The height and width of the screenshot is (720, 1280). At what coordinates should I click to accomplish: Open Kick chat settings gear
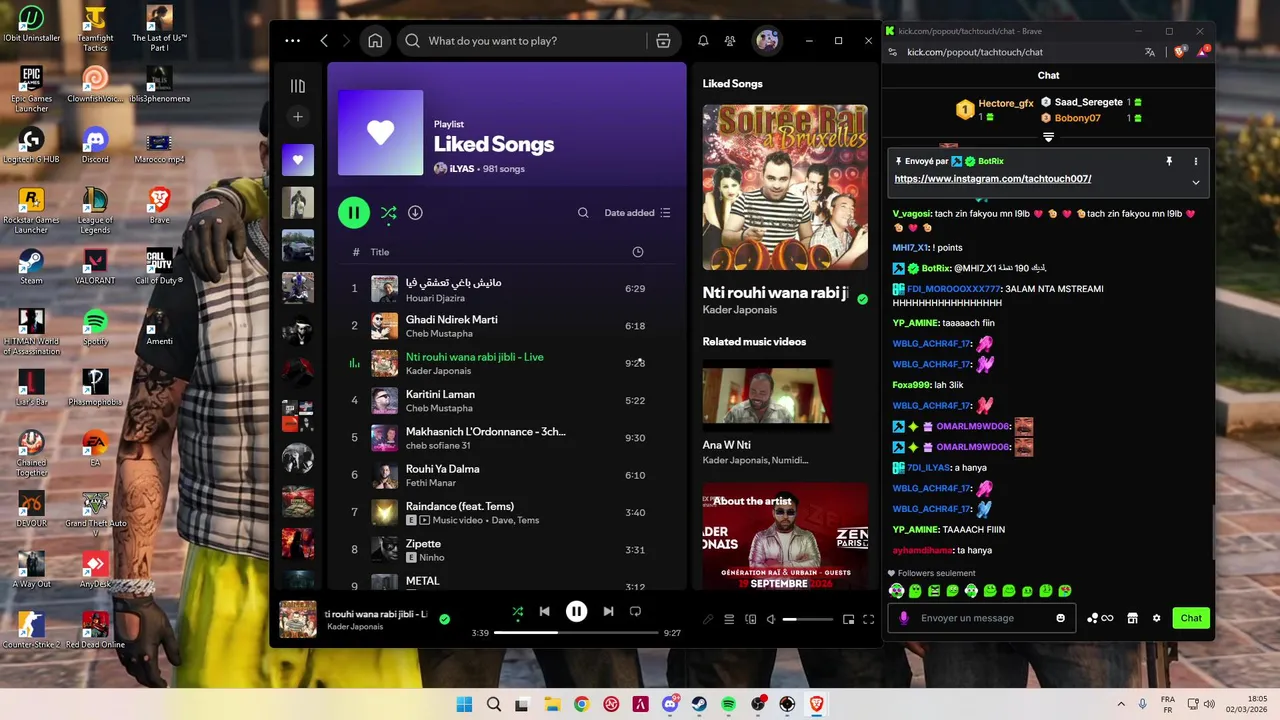(1156, 618)
